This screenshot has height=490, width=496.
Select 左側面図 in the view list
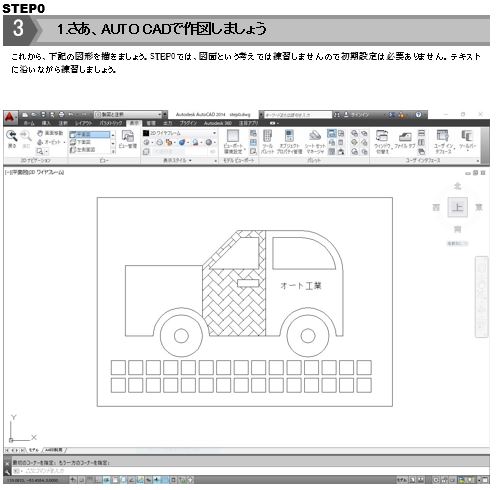83,150
